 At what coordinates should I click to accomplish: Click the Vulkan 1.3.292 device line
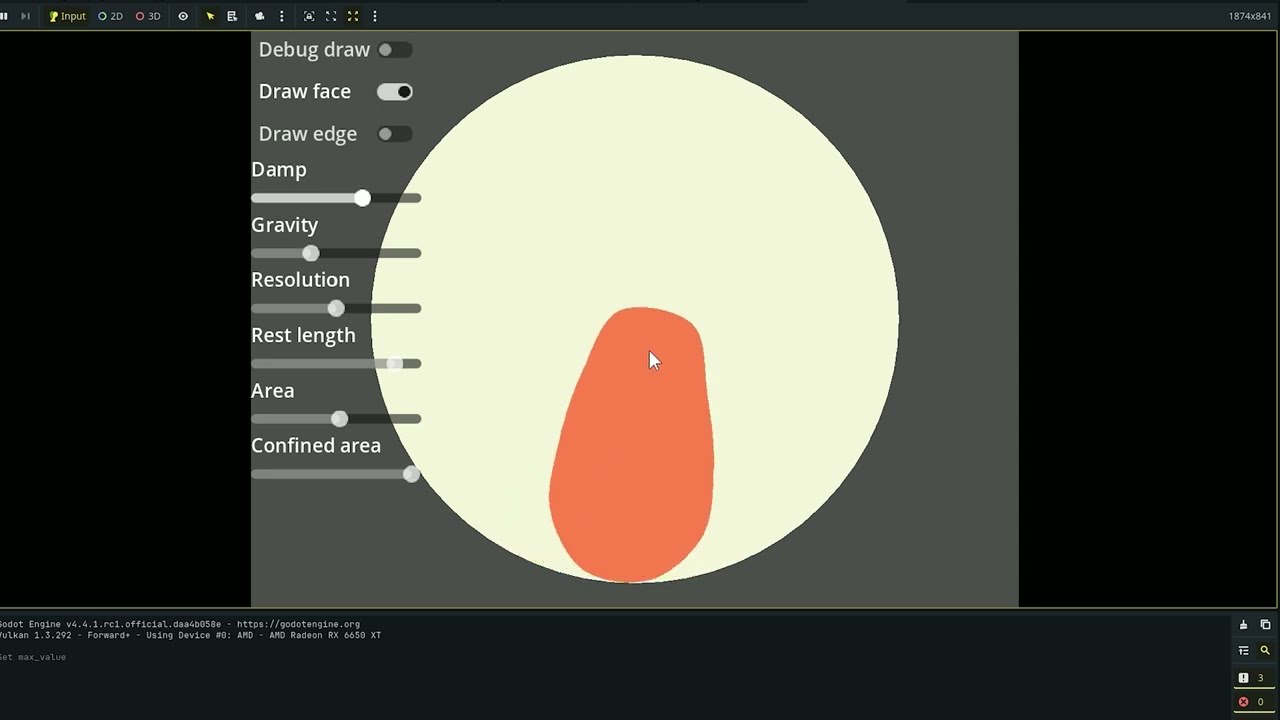[190, 635]
